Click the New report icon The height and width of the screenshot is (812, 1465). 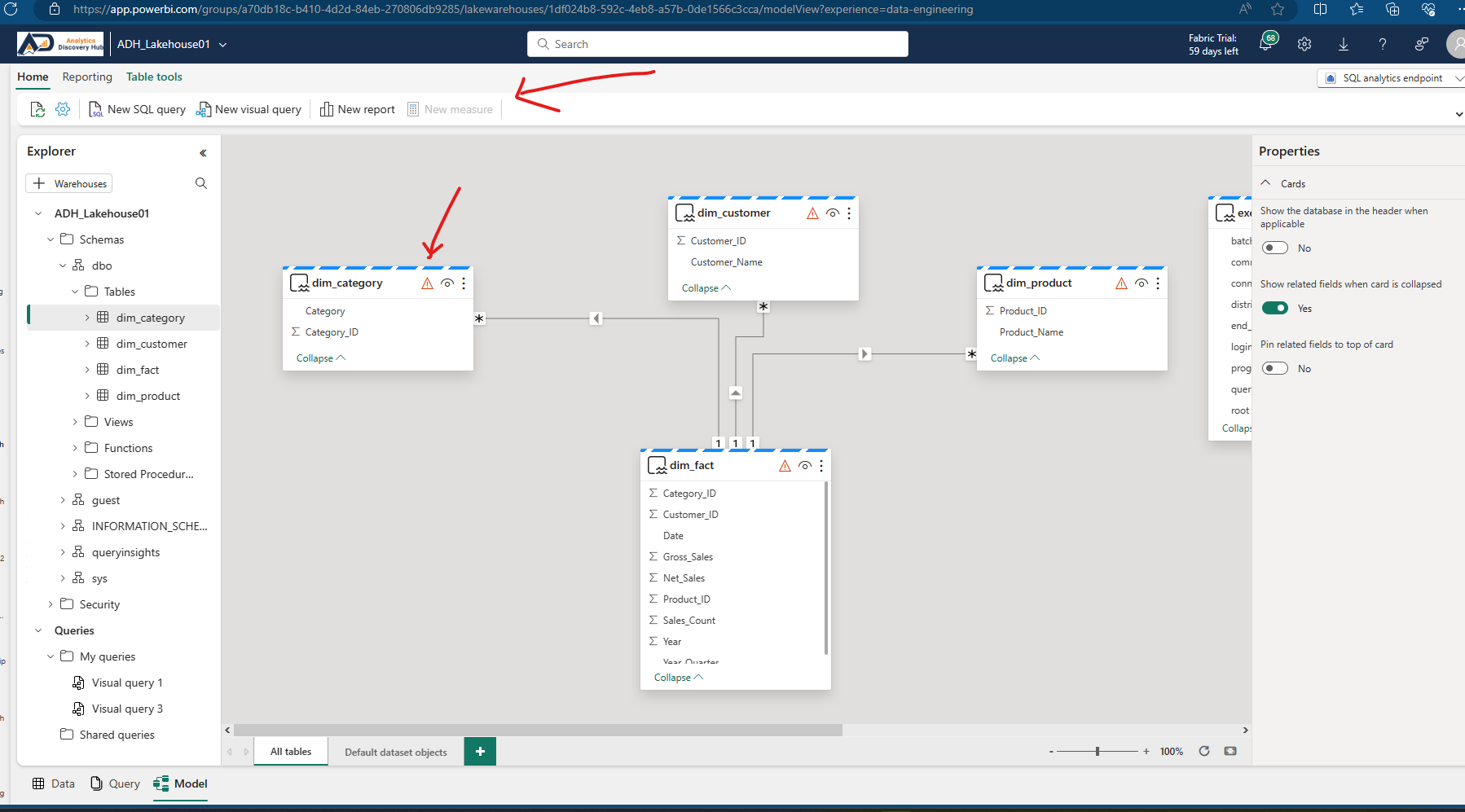point(357,108)
